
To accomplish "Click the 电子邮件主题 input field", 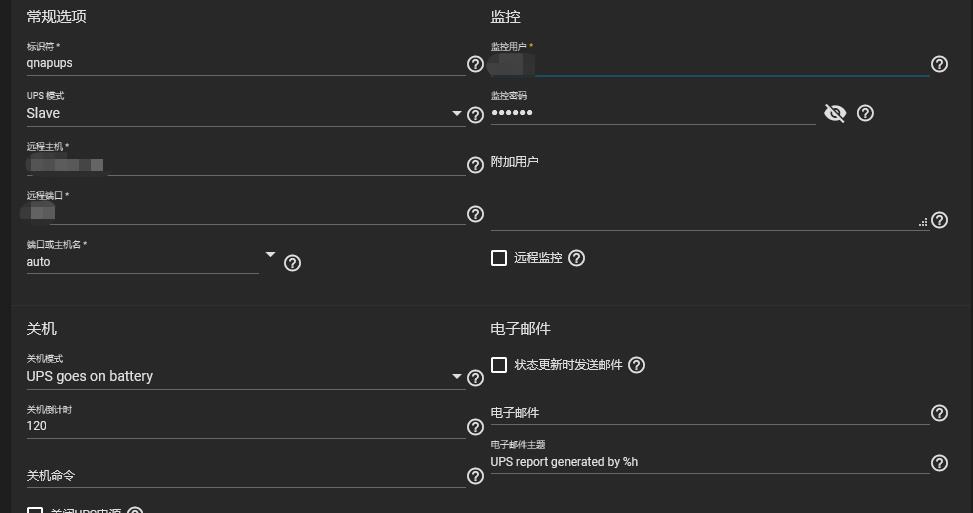I will (x=710, y=462).
